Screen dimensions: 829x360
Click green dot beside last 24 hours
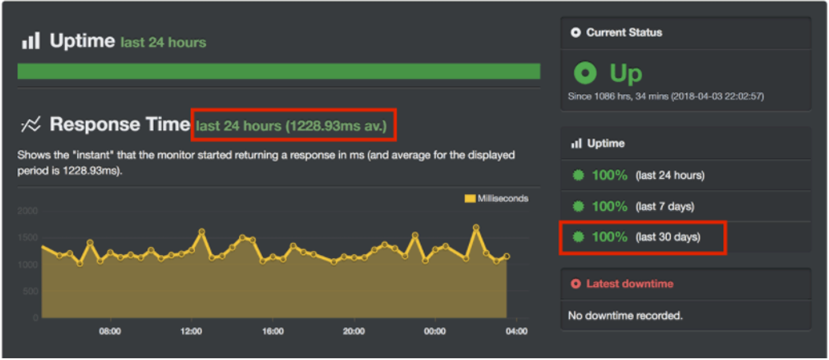point(578,176)
